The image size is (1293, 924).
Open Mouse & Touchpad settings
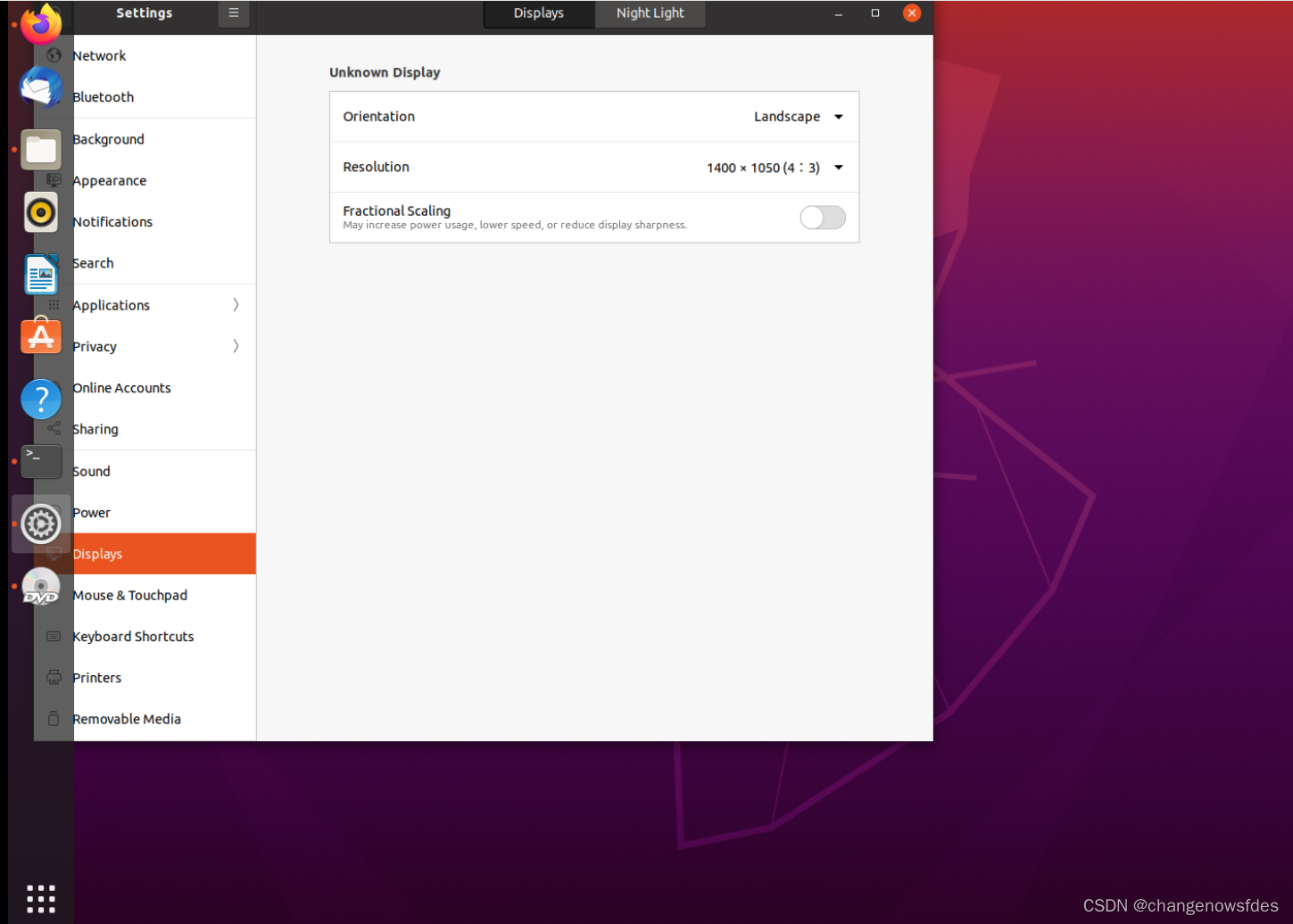click(x=145, y=595)
